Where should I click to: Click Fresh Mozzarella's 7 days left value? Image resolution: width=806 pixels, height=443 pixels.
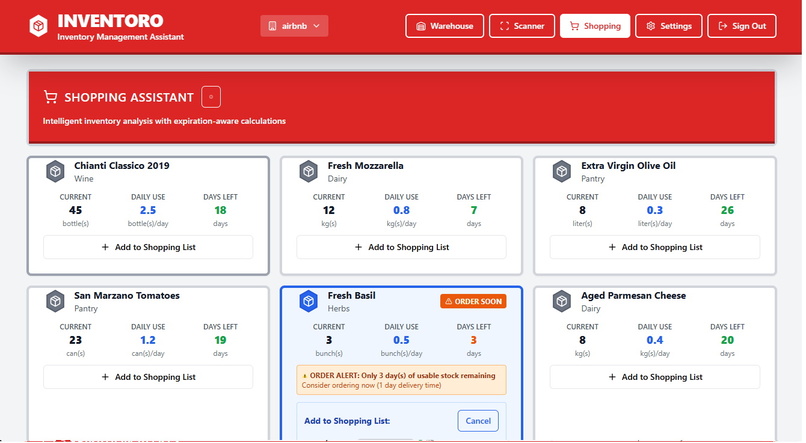click(x=474, y=210)
